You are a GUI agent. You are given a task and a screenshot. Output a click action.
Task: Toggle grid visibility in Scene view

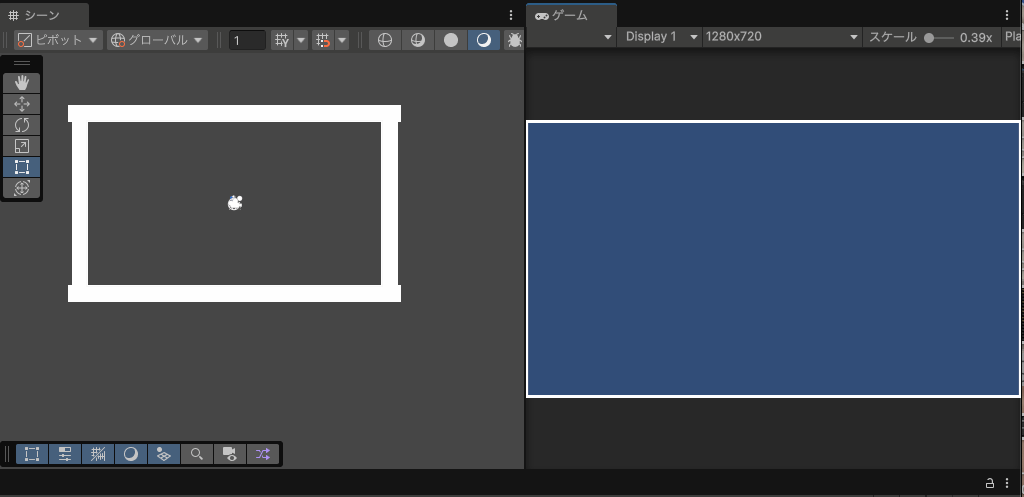[x=281, y=40]
